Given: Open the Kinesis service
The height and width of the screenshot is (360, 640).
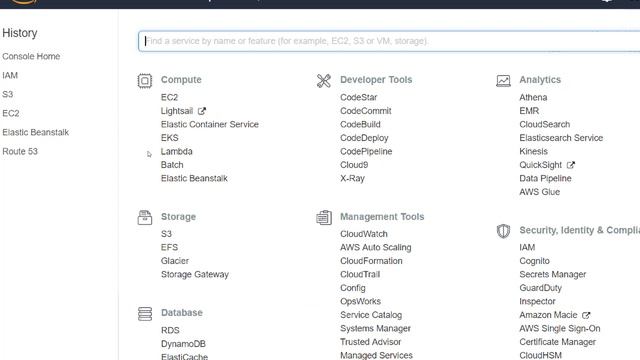Looking at the screenshot, I should [533, 151].
